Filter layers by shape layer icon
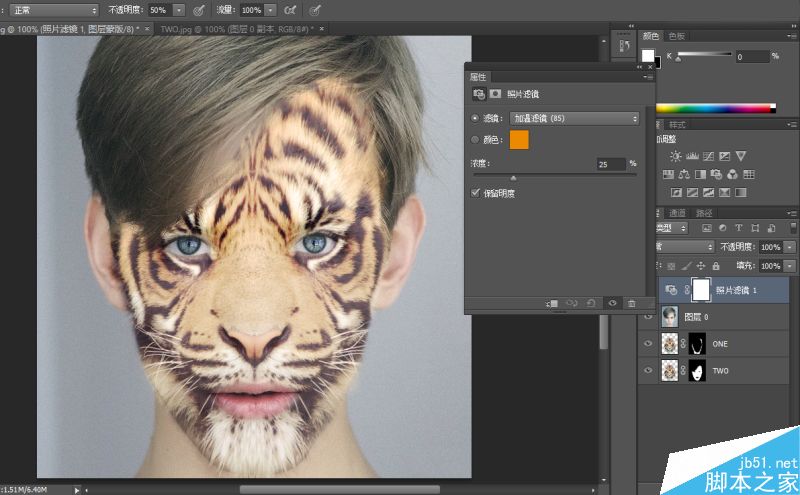 (x=755, y=228)
